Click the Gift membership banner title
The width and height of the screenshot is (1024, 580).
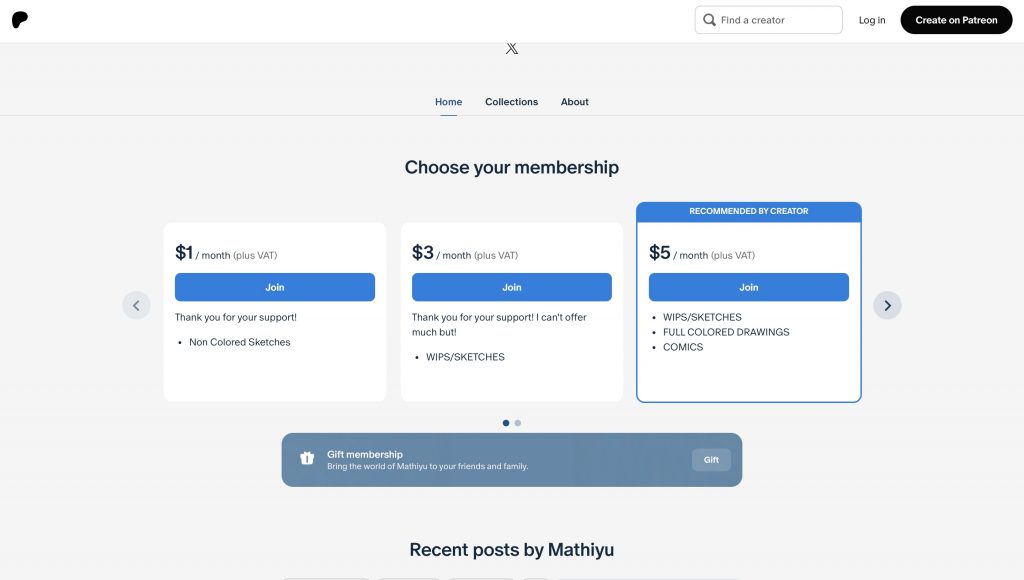pos(365,455)
